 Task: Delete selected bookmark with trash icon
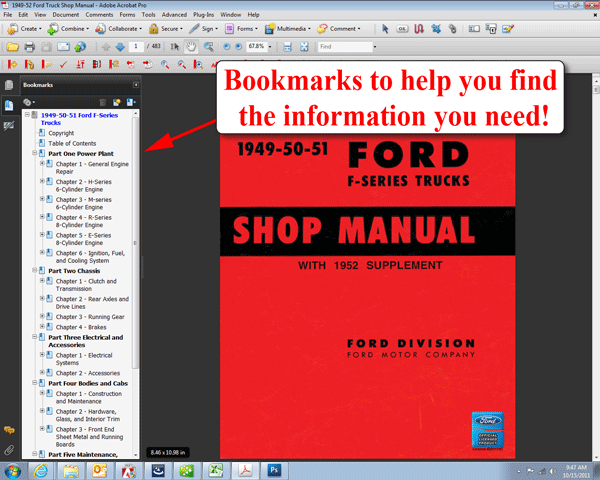click(104, 102)
